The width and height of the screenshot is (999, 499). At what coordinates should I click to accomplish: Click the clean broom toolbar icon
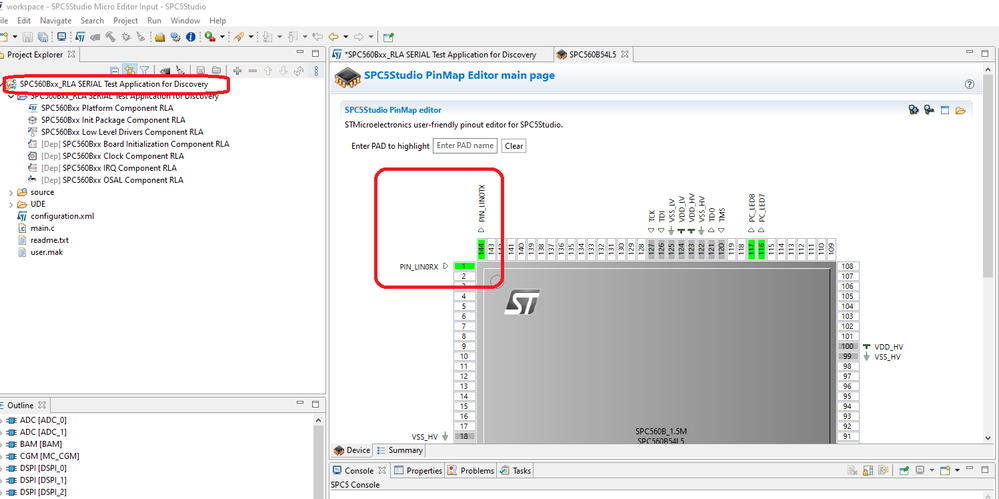(141, 37)
